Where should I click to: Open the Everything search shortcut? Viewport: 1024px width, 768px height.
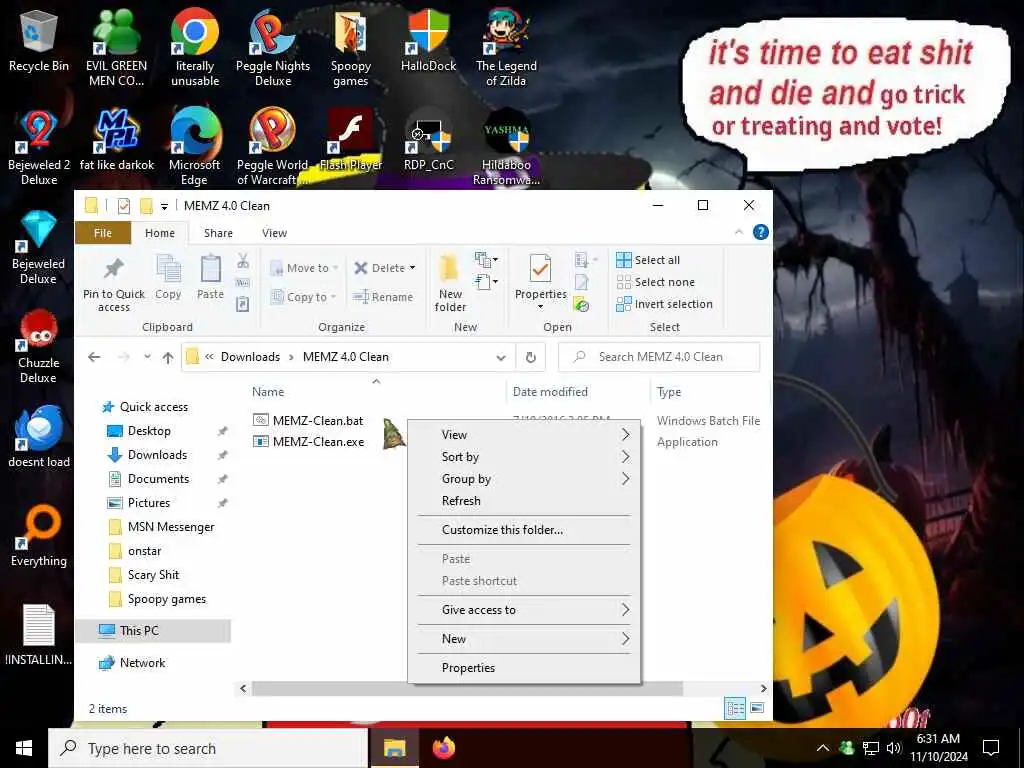click(39, 536)
